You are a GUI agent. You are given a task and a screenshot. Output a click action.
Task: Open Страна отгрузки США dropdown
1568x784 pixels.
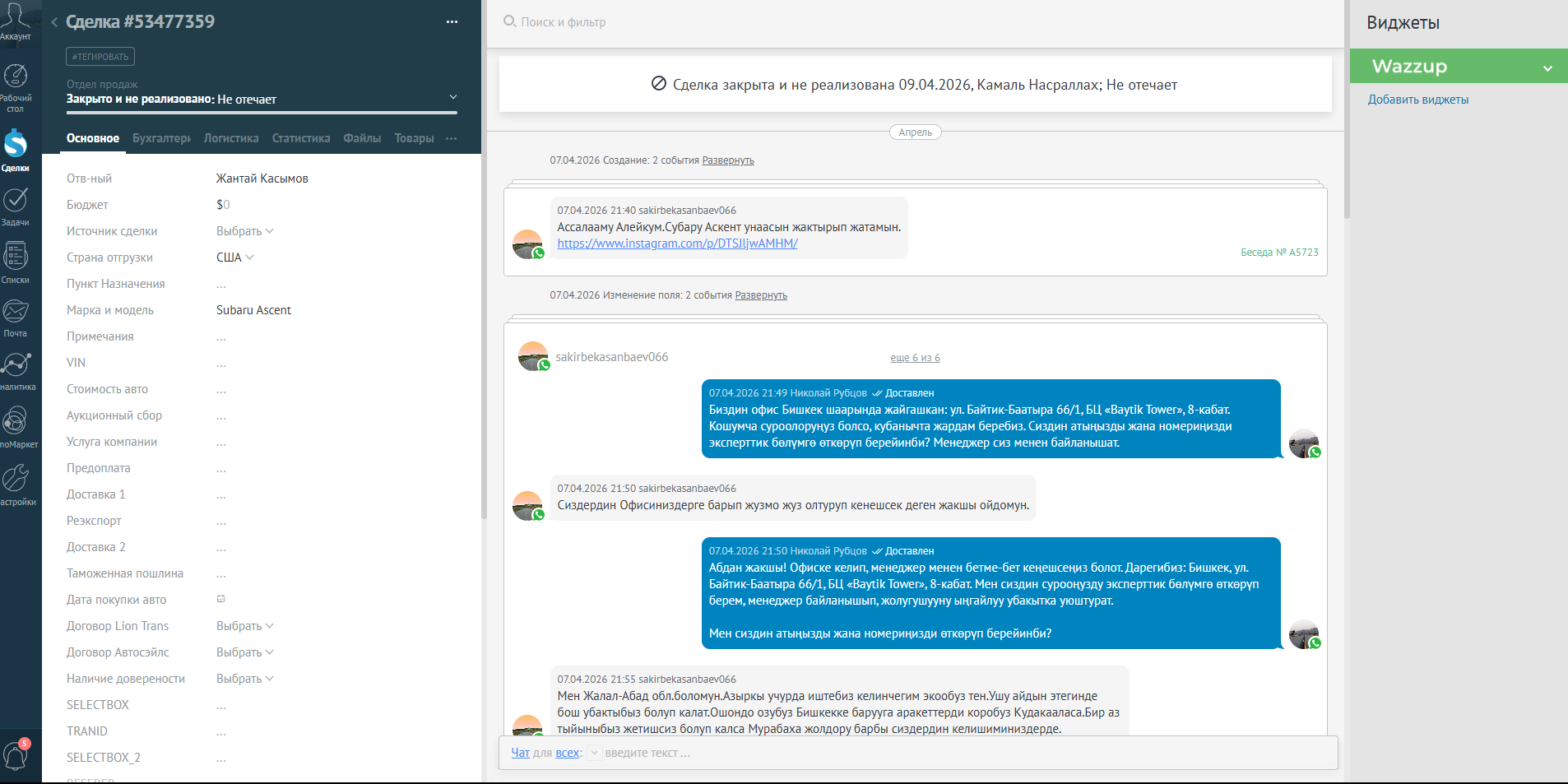point(234,257)
